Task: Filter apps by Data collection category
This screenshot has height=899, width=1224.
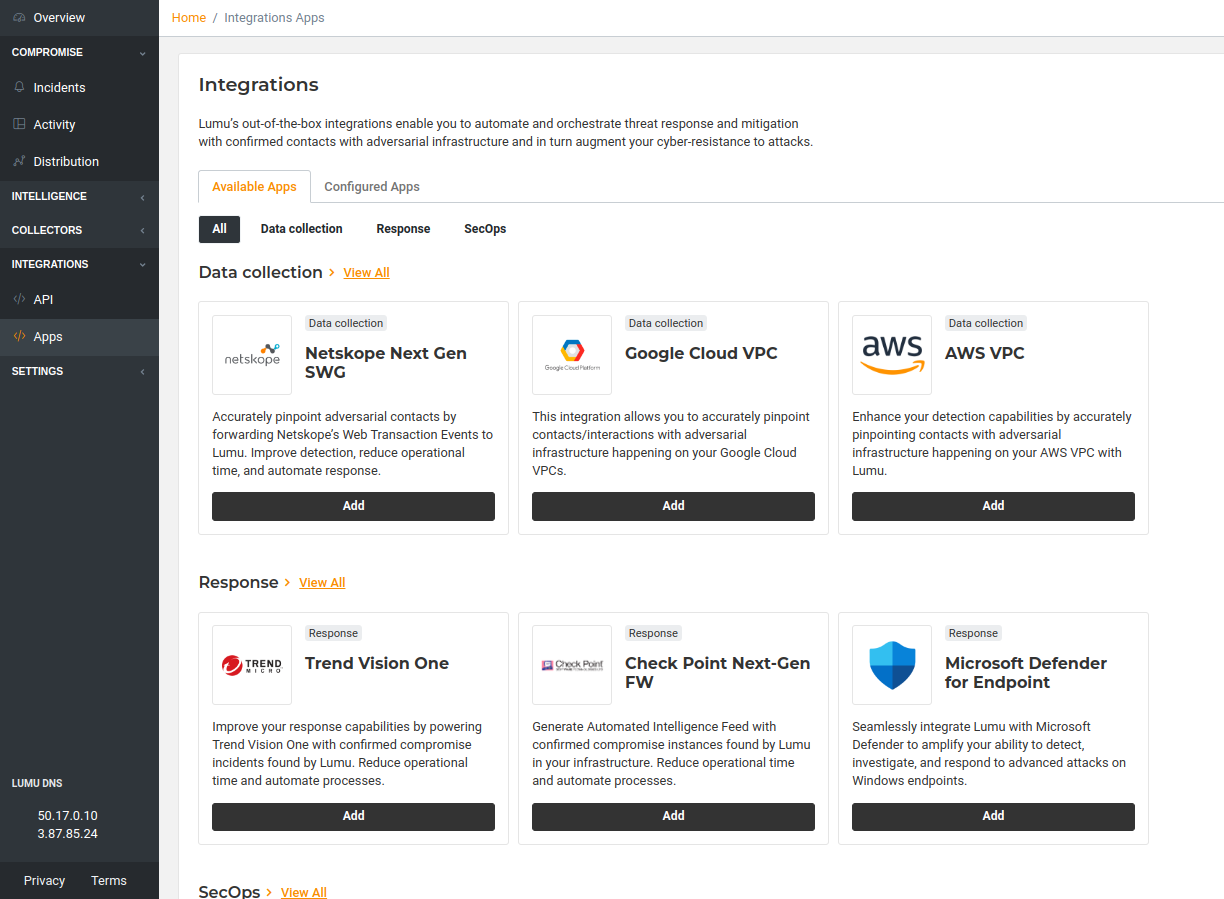Action: (x=301, y=229)
